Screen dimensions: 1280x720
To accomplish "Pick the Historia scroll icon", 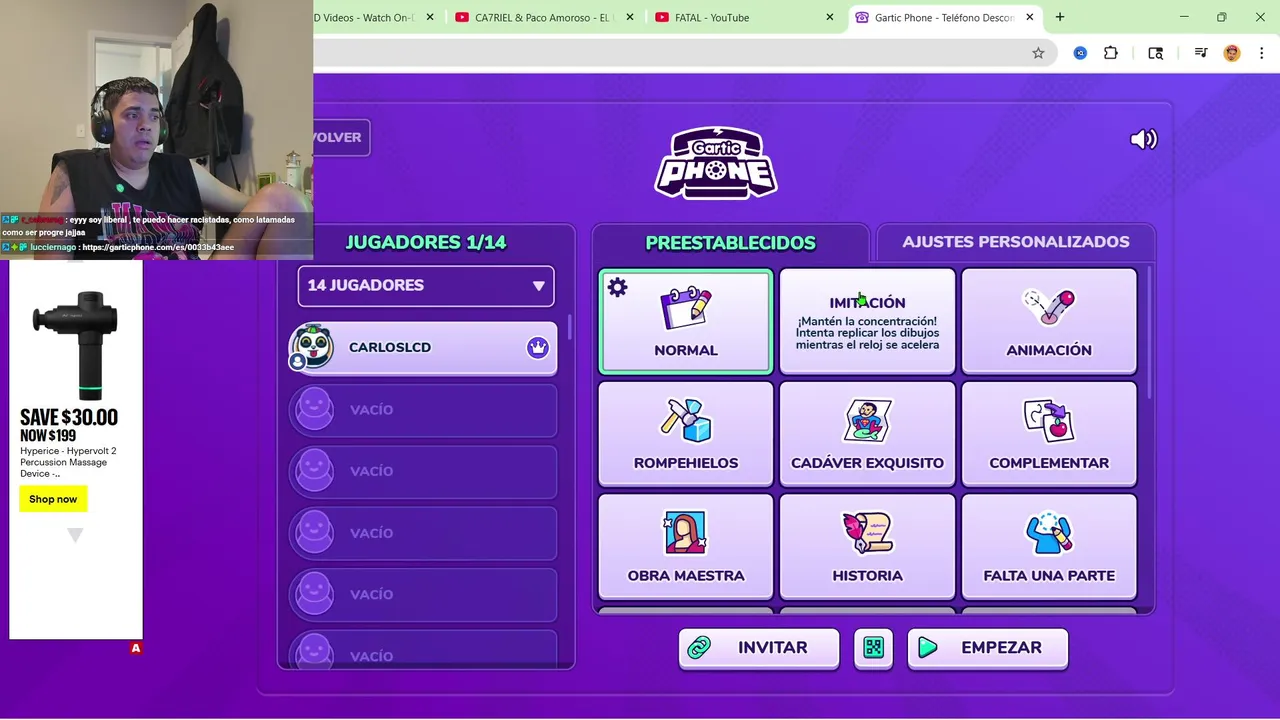I will pyautogui.click(x=867, y=533).
